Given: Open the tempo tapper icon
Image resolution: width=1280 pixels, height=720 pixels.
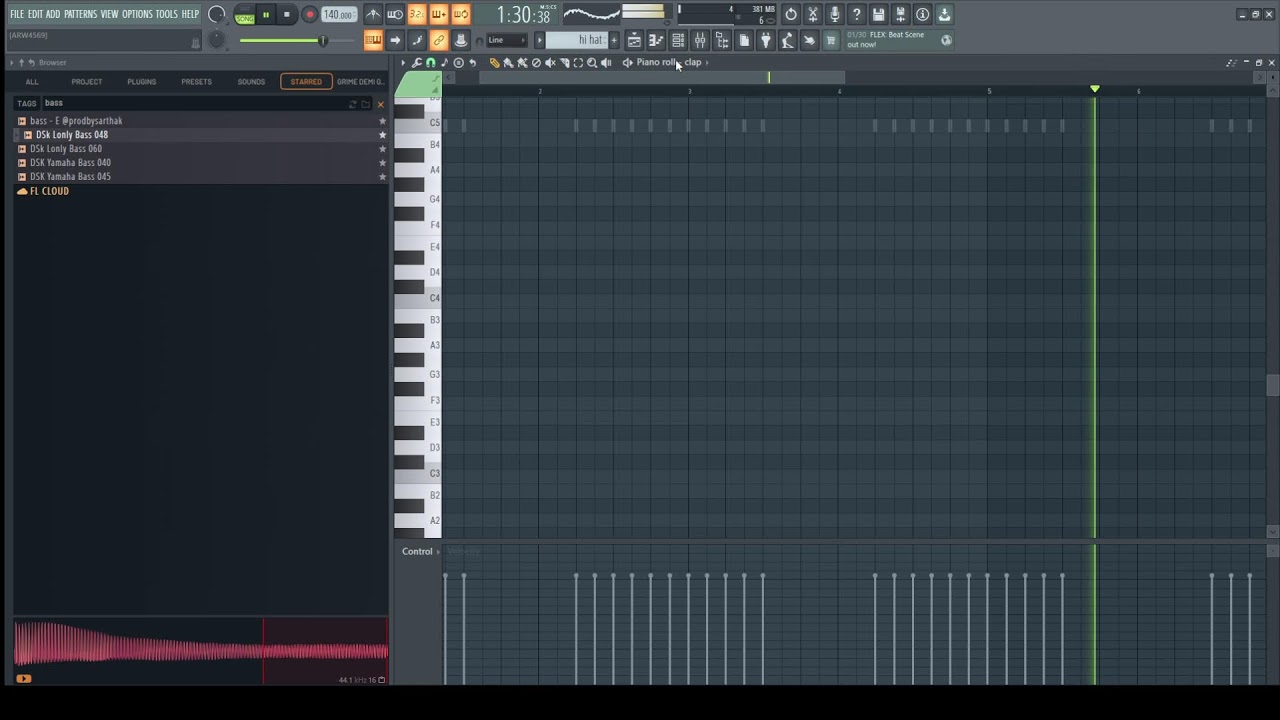Looking at the screenshot, I should tap(788, 40).
